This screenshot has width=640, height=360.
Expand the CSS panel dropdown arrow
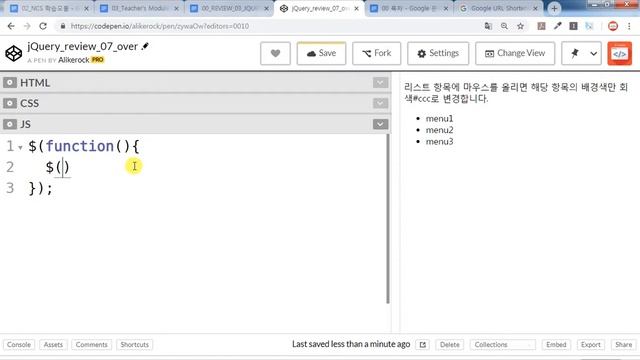[x=380, y=103]
